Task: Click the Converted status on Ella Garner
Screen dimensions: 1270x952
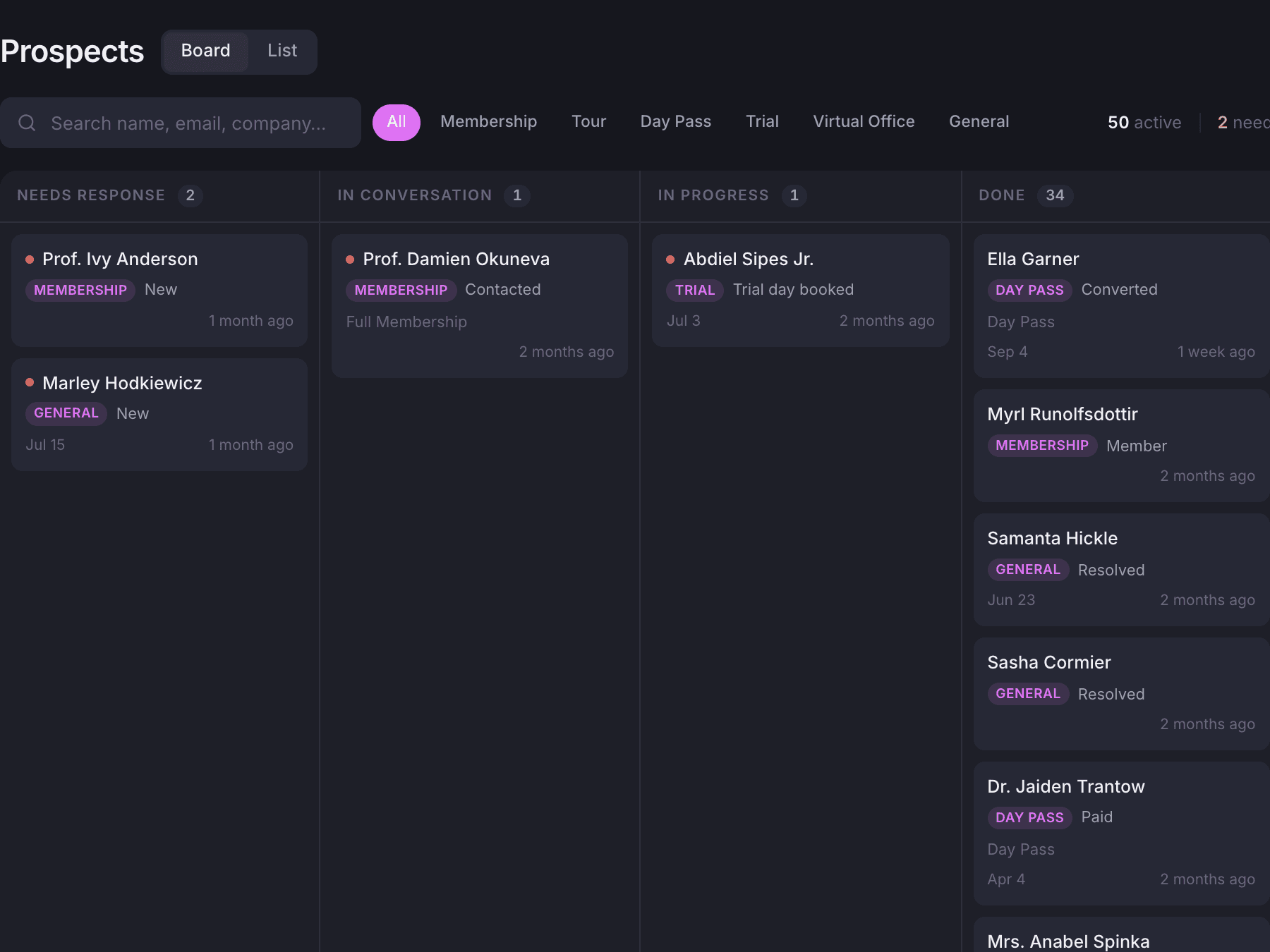Action: (1119, 290)
